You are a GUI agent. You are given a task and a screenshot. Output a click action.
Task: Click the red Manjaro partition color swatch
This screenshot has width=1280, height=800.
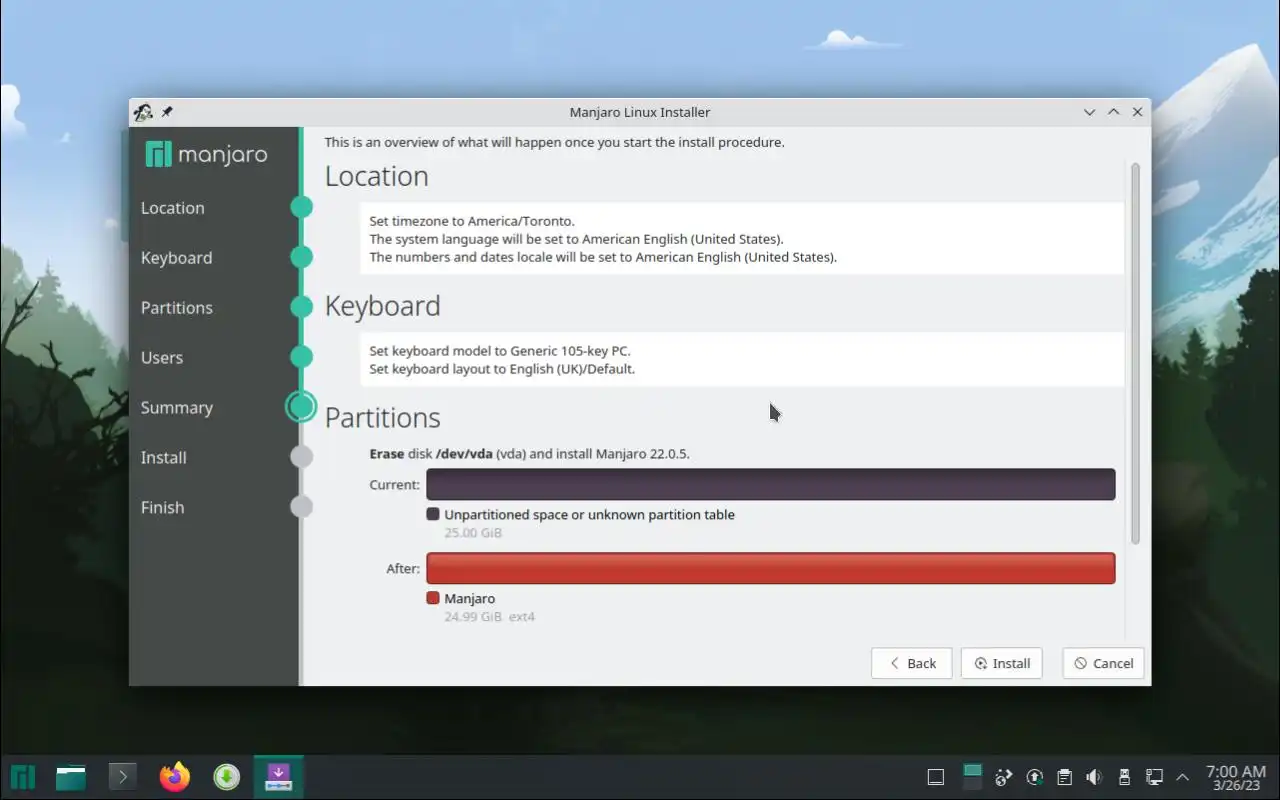[433, 598]
